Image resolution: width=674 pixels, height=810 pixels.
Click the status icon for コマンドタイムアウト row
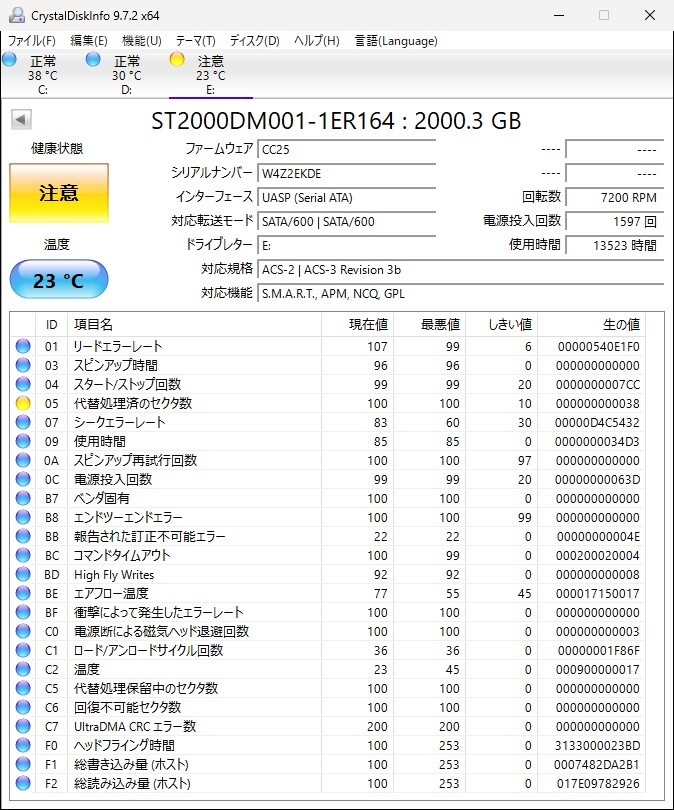click(23, 555)
